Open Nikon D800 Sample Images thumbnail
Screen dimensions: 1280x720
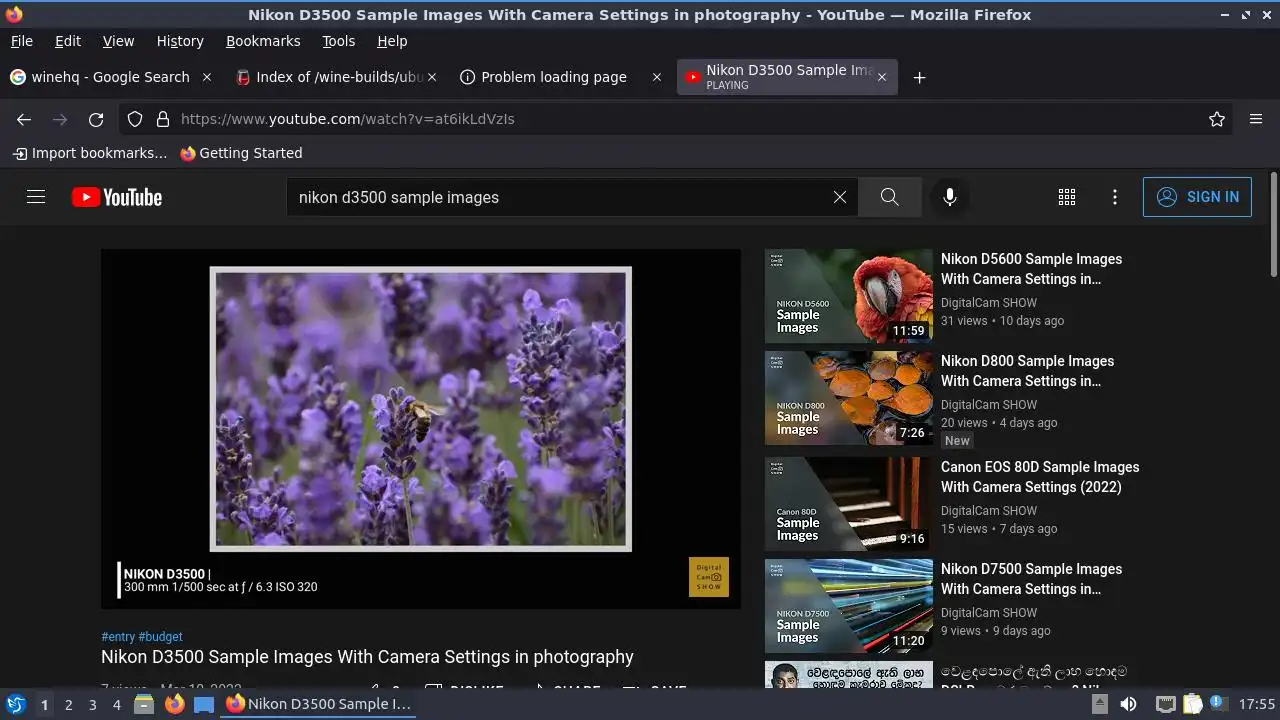point(849,398)
